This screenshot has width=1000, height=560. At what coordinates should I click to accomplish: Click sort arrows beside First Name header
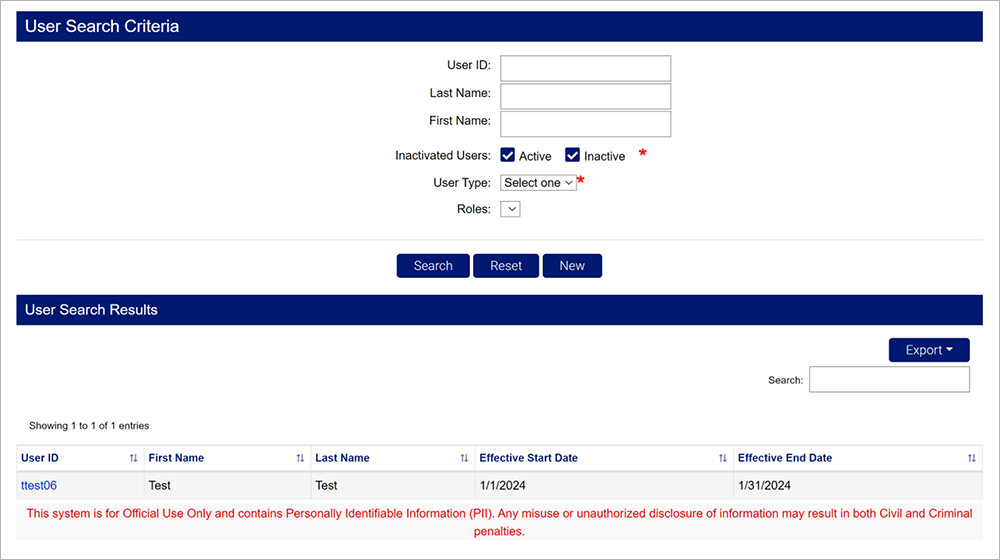click(300, 458)
